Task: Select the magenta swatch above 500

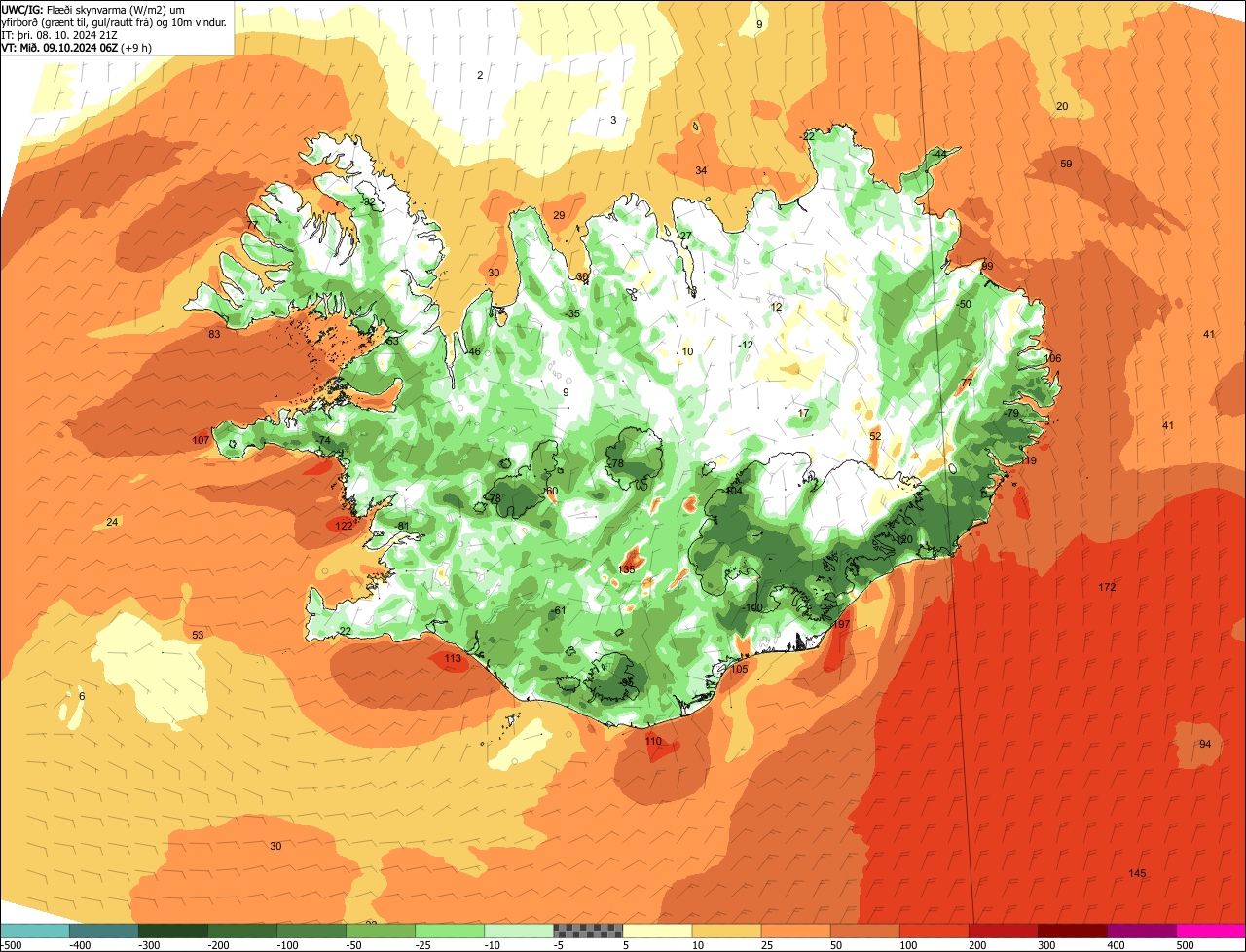Action: coord(1211,931)
